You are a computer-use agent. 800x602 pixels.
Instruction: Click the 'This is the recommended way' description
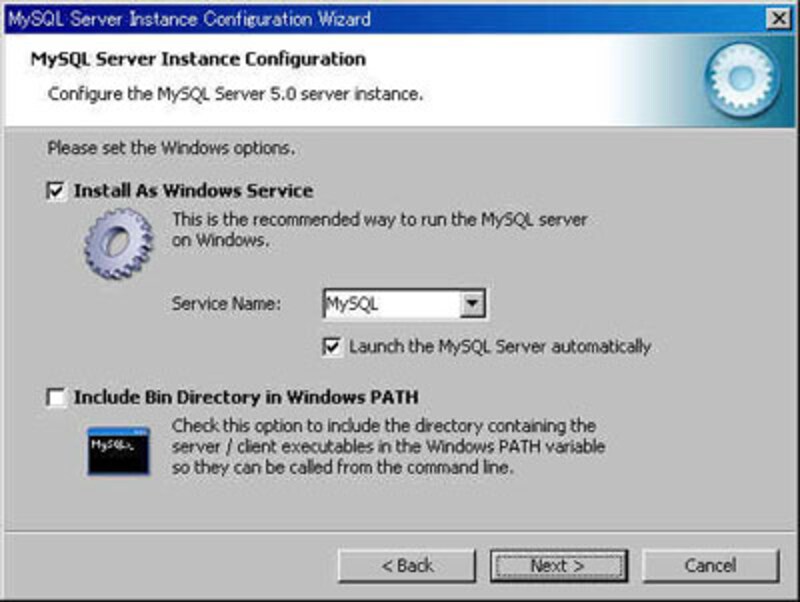380,230
